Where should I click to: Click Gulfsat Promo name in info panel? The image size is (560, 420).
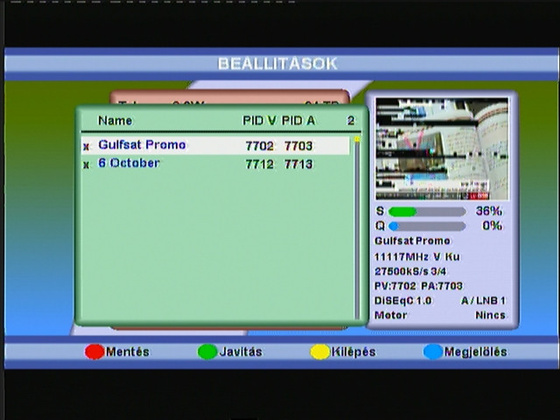tap(412, 241)
